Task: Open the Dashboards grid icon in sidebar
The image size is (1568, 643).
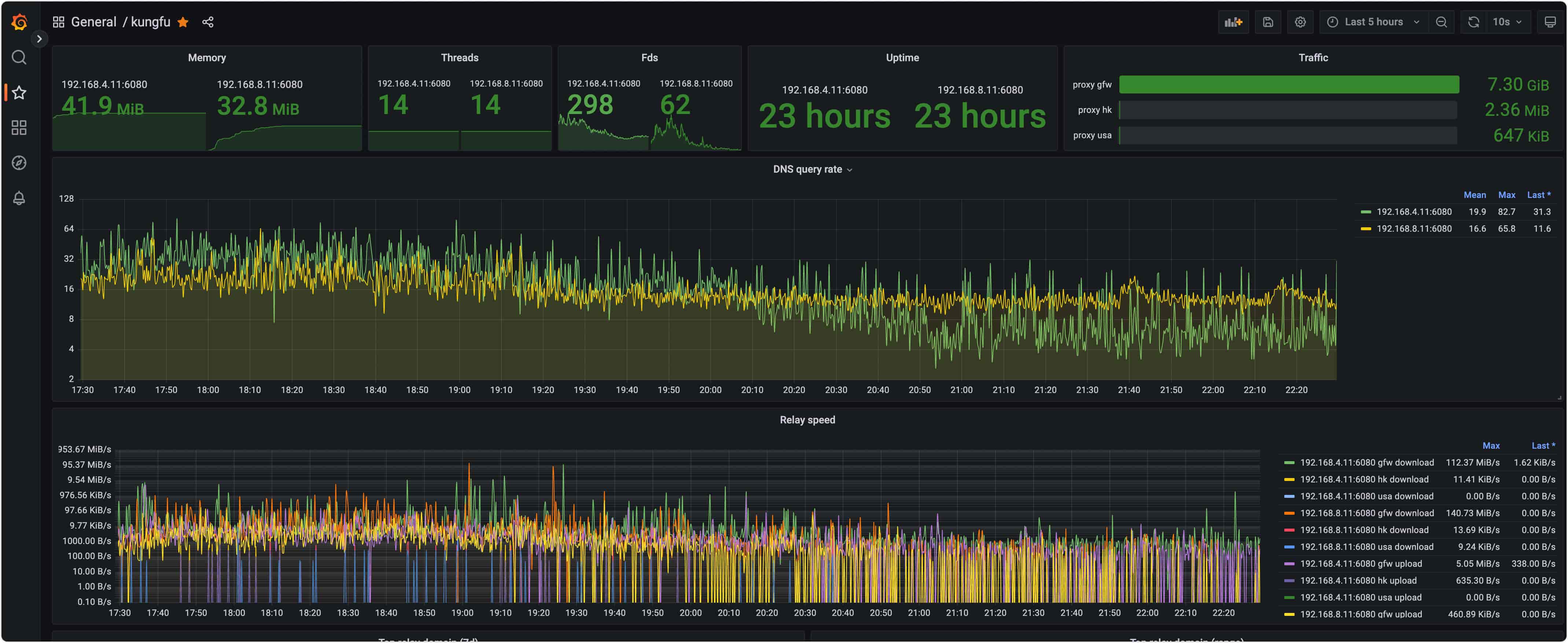Action: pos(19,128)
